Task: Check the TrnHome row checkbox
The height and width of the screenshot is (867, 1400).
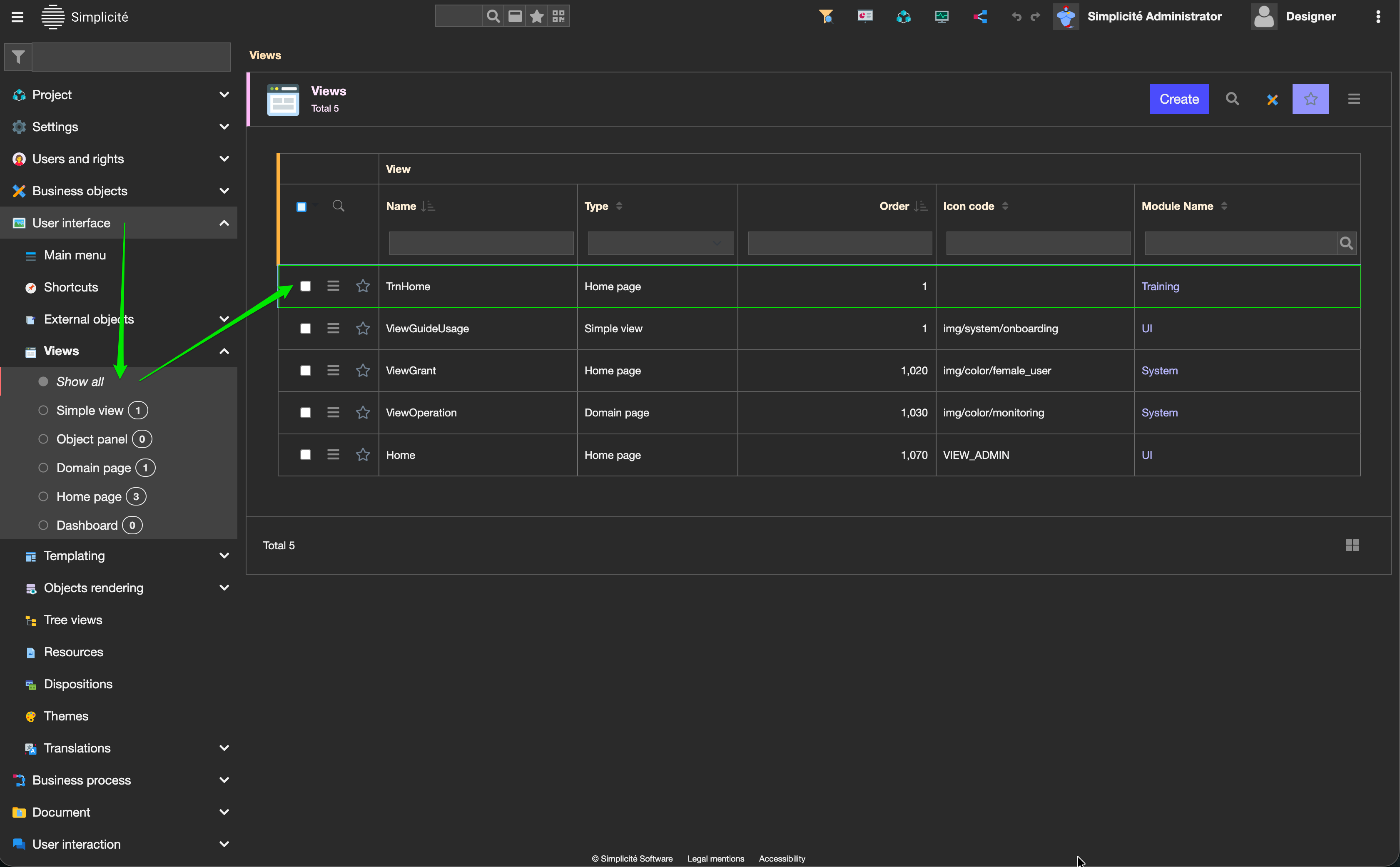Action: point(306,286)
